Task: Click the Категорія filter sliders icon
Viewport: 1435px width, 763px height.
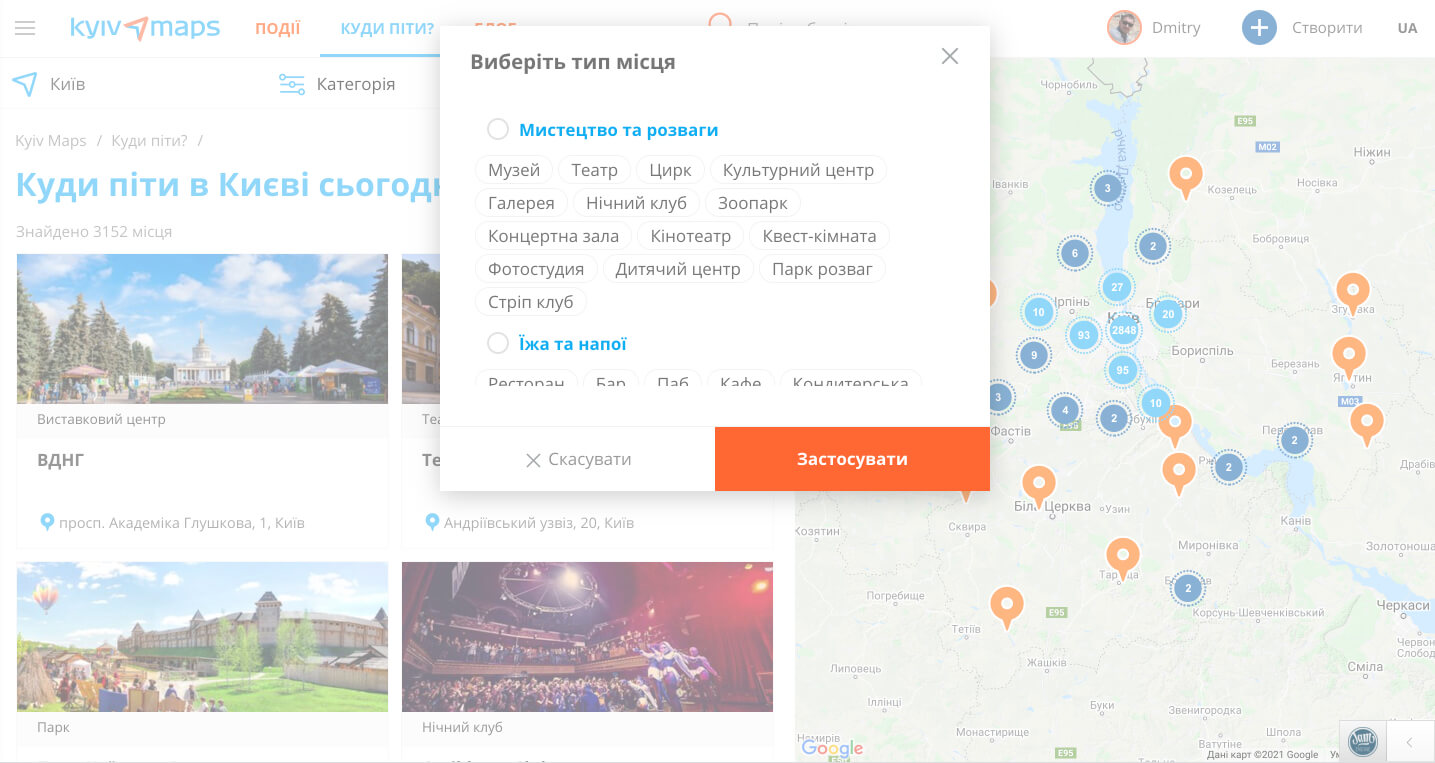Action: (x=292, y=84)
